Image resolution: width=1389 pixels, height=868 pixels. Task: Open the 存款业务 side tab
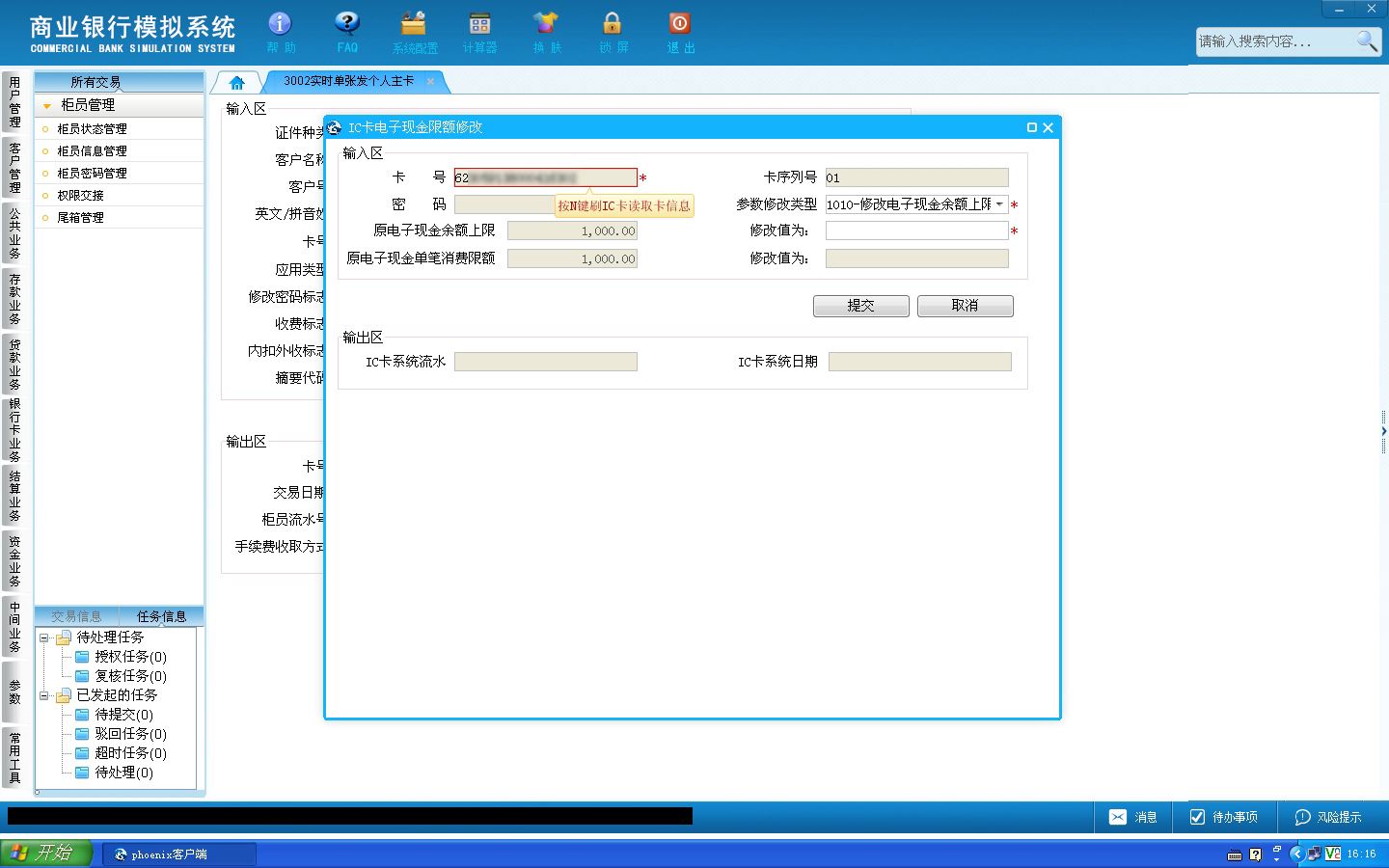pyautogui.click(x=14, y=299)
